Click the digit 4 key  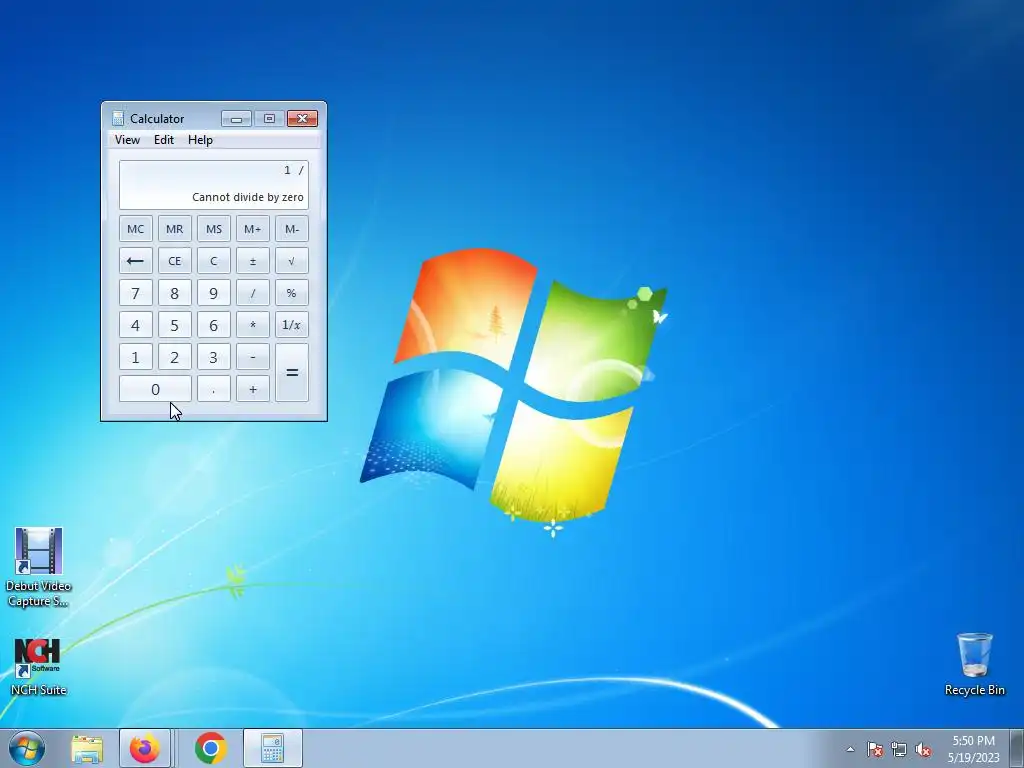[x=136, y=325]
